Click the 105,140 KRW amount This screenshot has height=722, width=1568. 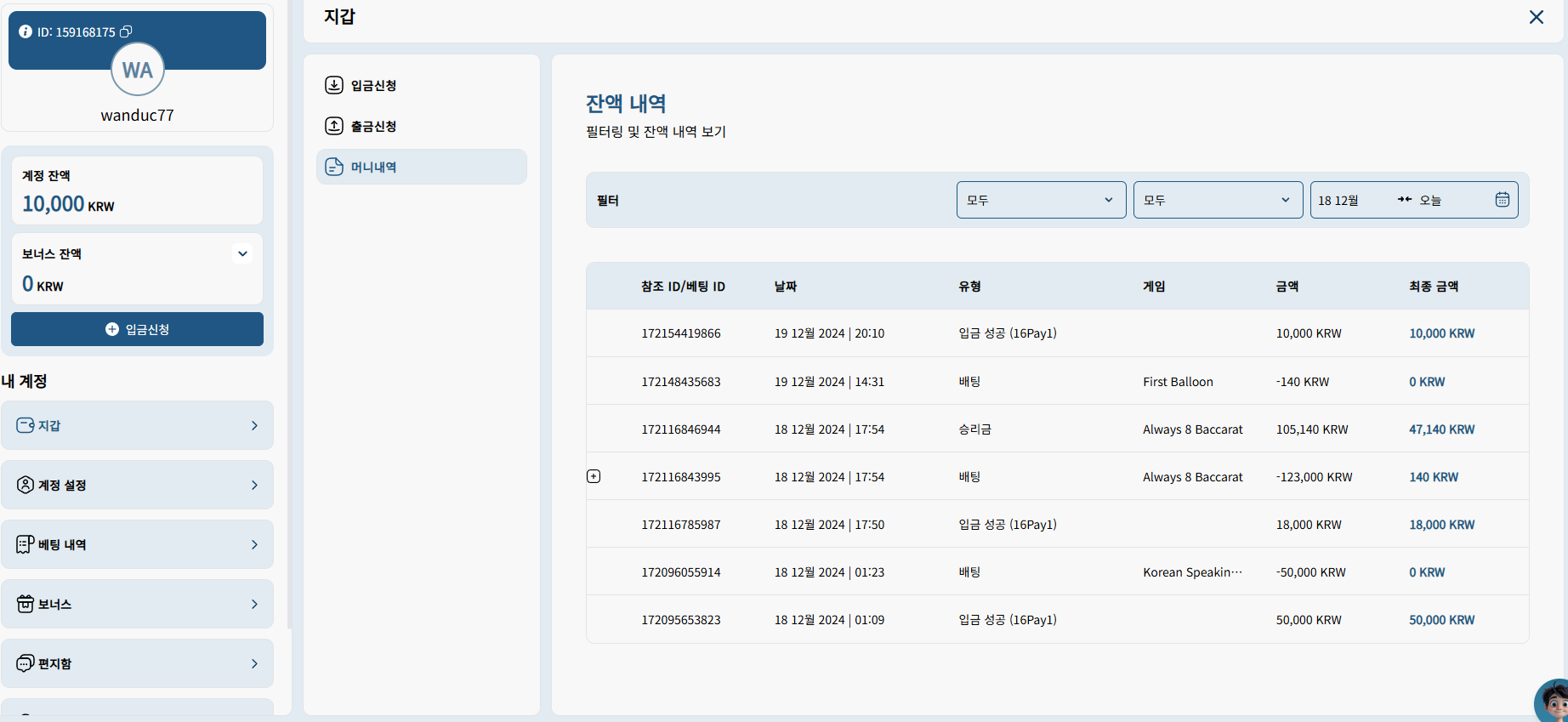pyautogui.click(x=1312, y=429)
